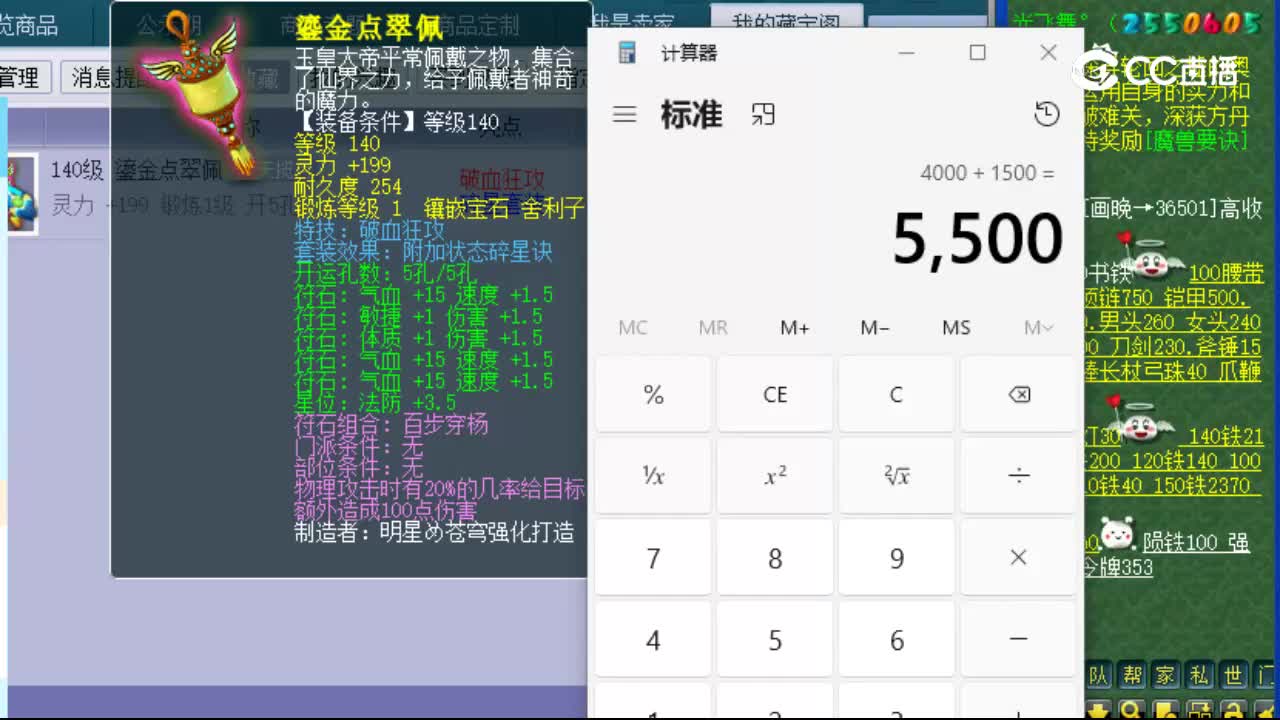
Task: Click the 套装效果：附加状态碎星诀 line
Action: pos(423,251)
